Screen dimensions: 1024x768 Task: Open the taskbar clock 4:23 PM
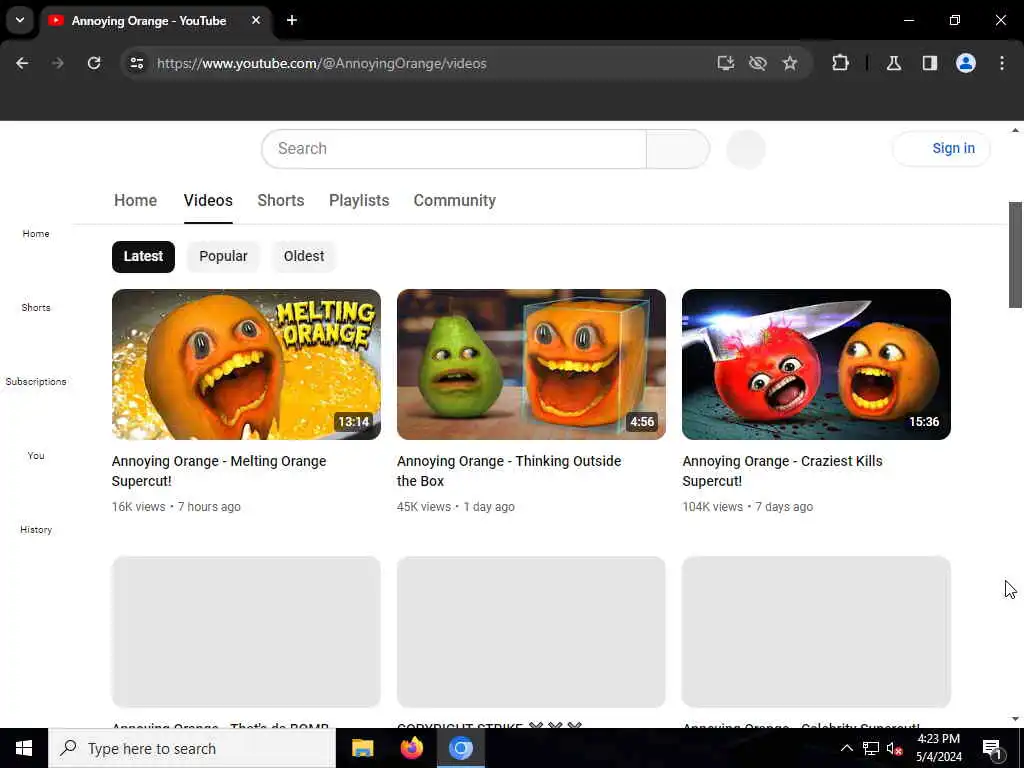pyautogui.click(x=938, y=748)
